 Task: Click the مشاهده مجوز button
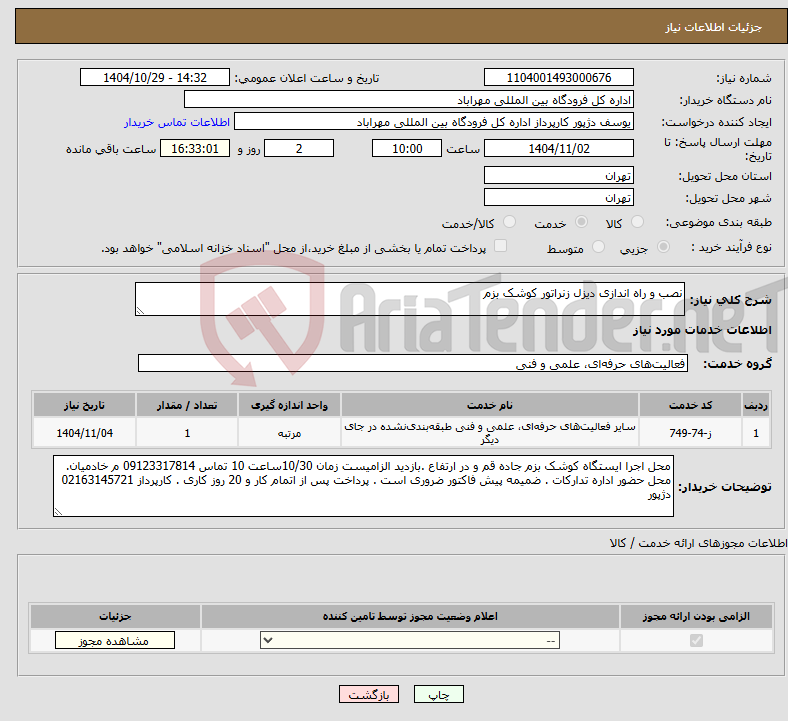[115, 640]
